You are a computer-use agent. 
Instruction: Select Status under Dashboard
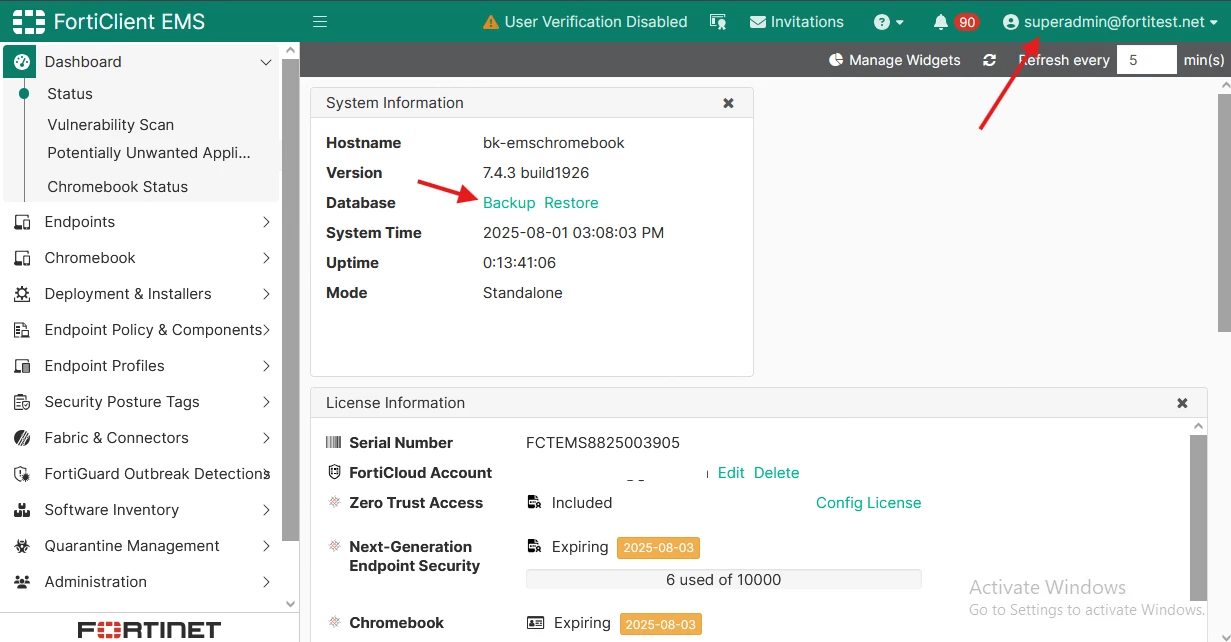click(70, 94)
